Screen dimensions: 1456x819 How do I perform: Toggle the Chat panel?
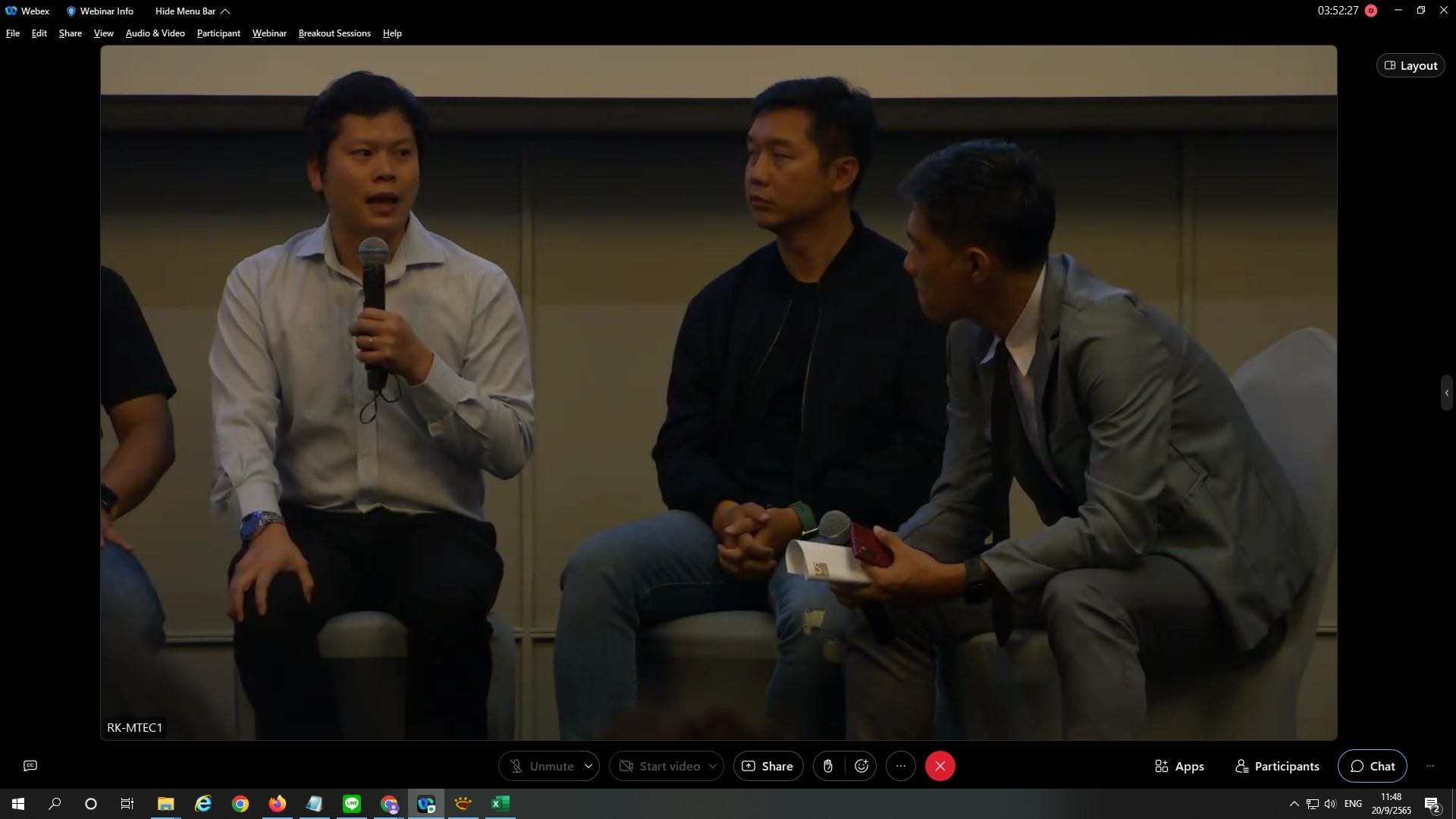[x=1373, y=766]
